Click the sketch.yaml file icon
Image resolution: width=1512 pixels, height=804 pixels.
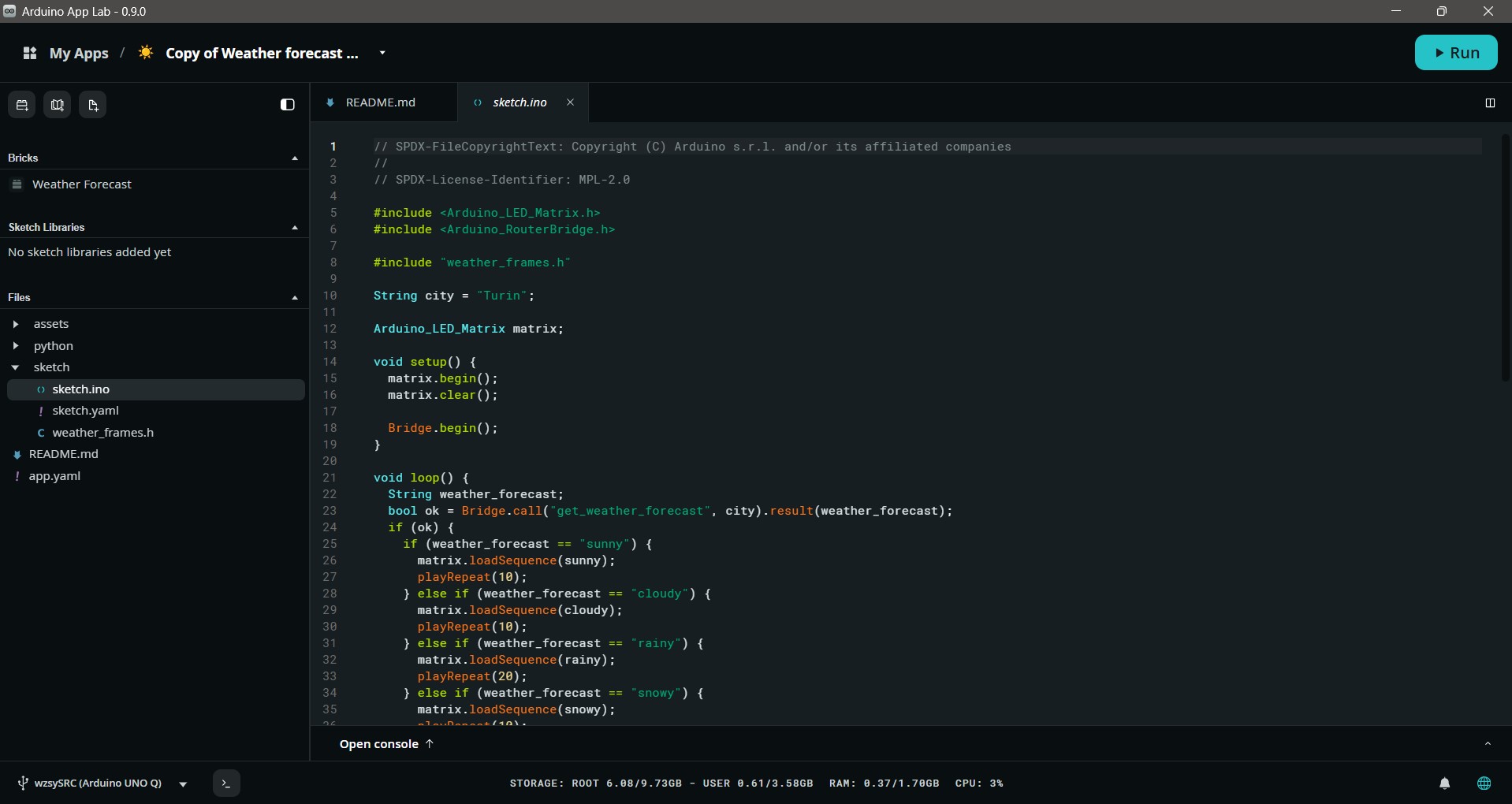click(41, 411)
